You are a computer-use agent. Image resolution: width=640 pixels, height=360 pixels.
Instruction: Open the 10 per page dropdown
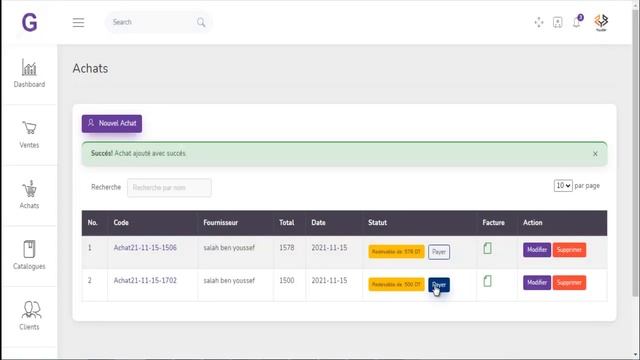563,186
